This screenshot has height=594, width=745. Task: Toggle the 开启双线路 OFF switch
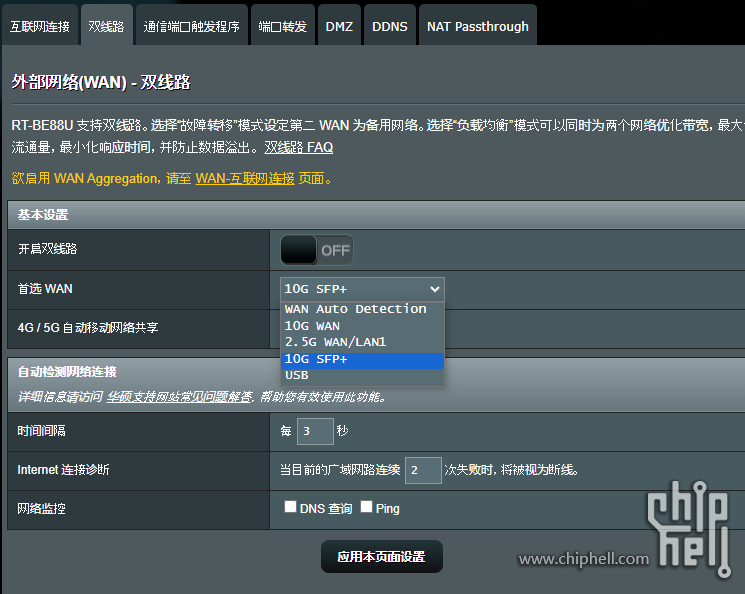[317, 250]
